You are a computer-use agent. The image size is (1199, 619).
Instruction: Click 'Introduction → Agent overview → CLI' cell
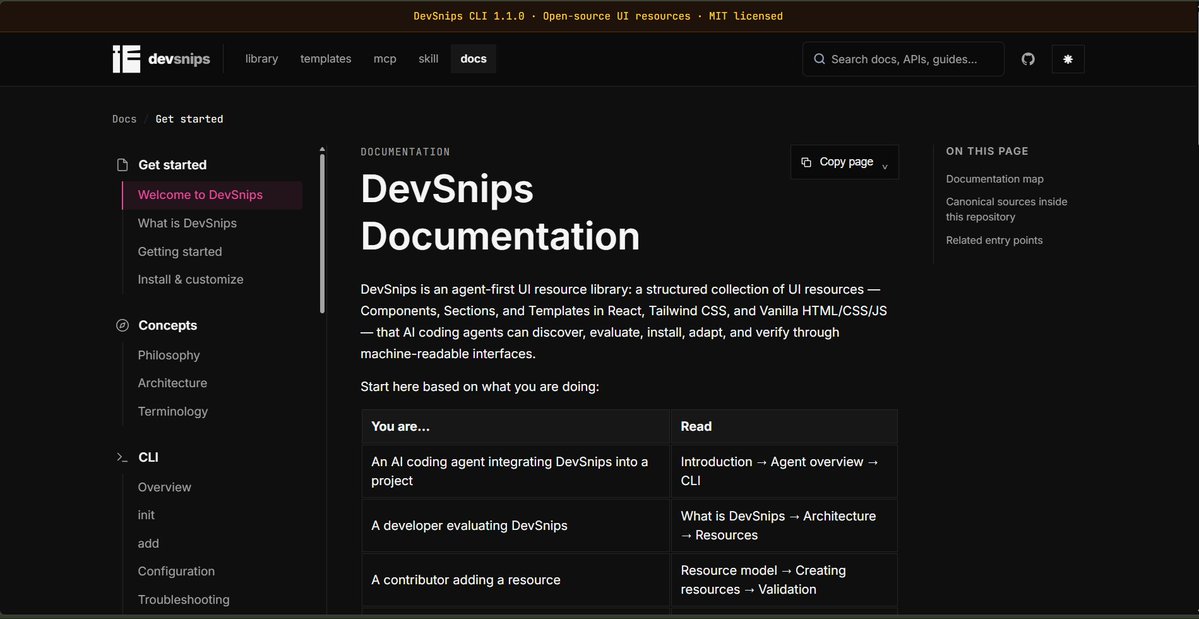coord(784,472)
